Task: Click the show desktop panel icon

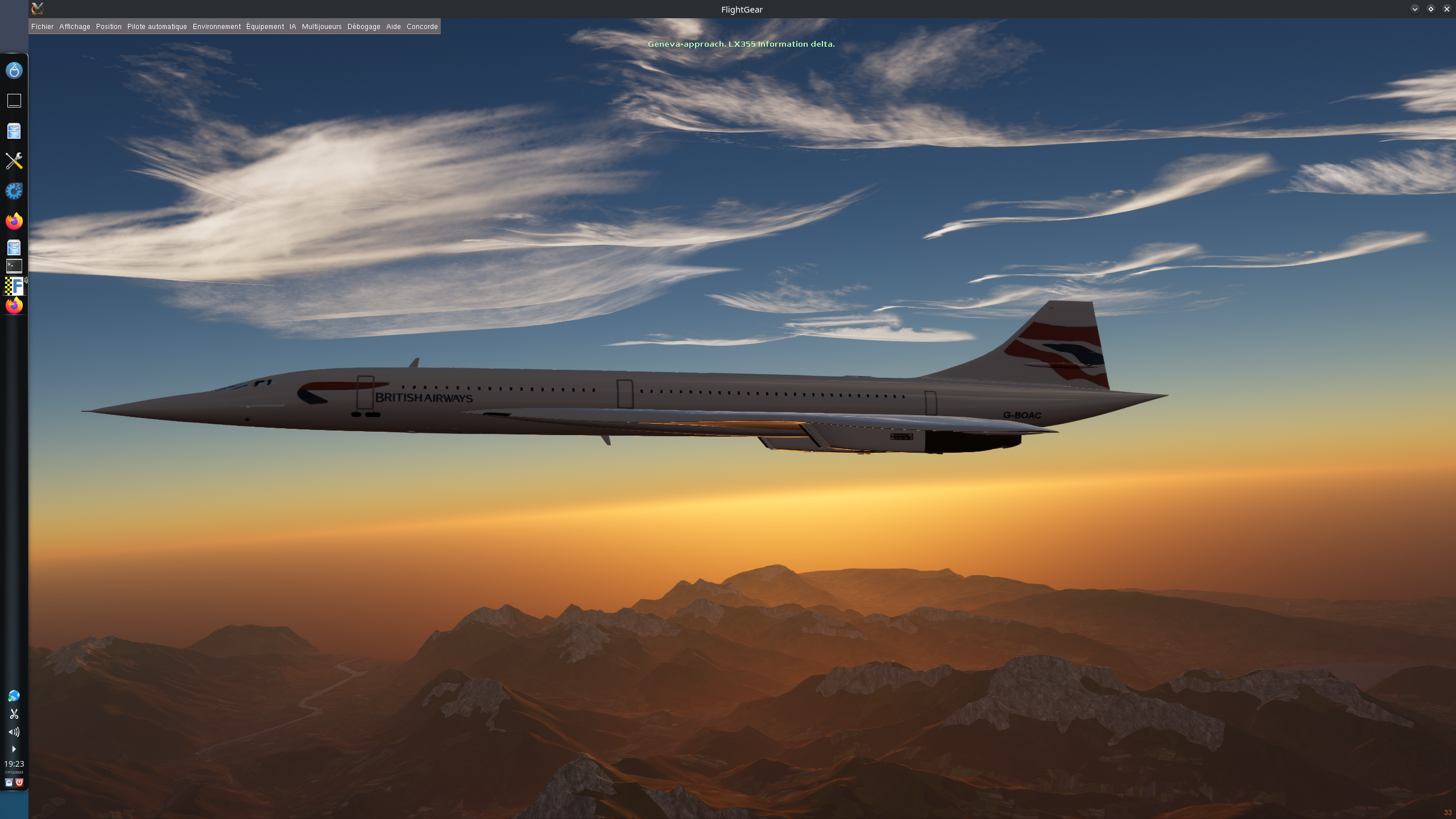Action: click(14, 101)
